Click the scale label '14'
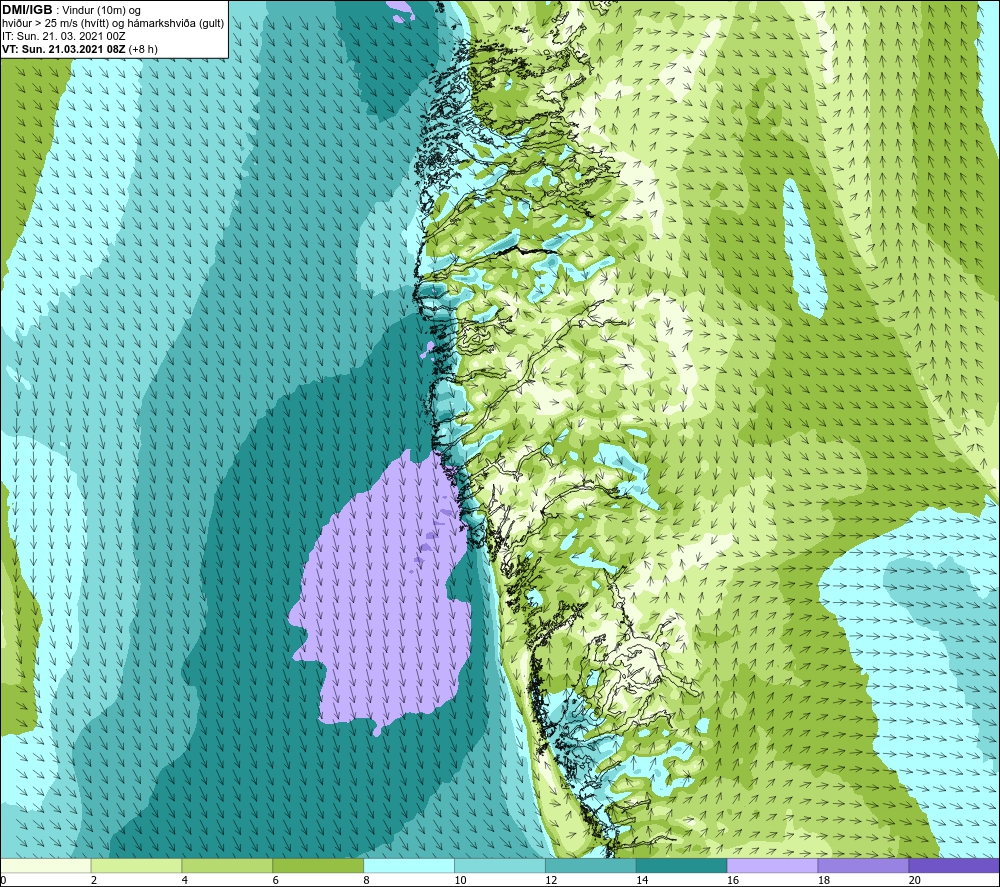This screenshot has height=887, width=1000. pyautogui.click(x=642, y=880)
